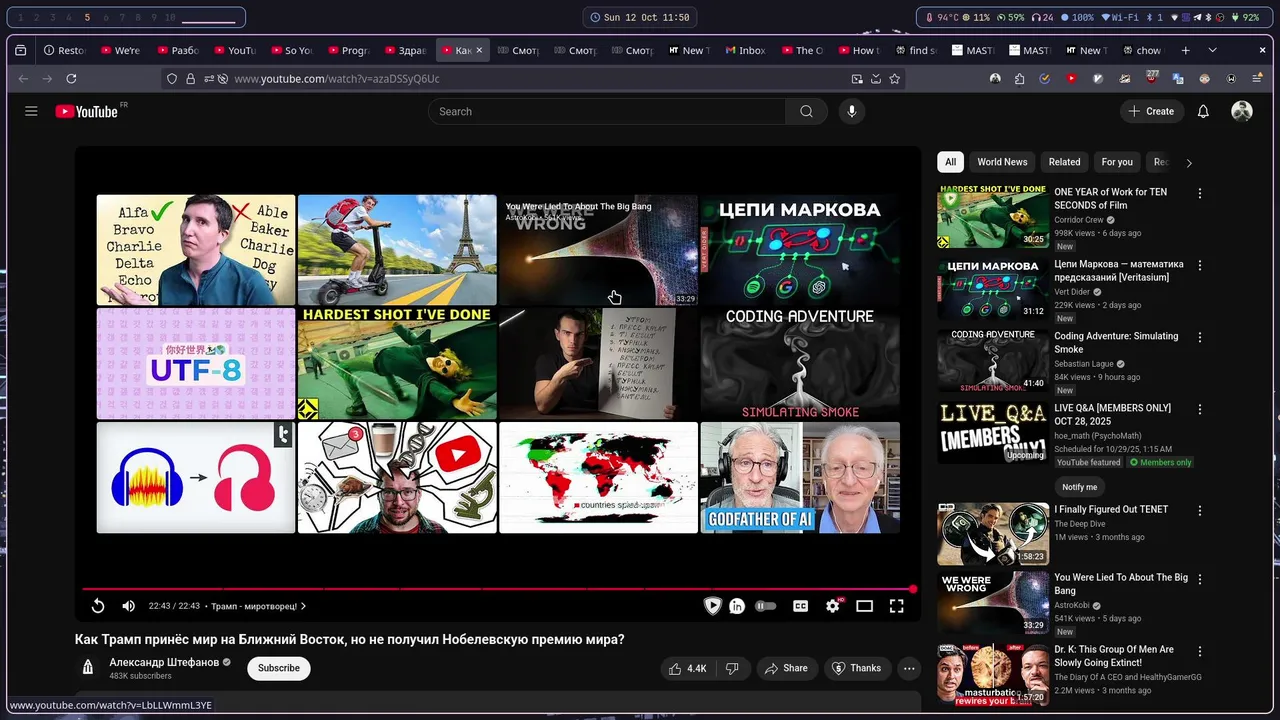Open the translate extension icon
This screenshot has height=720, width=1280.
point(1178,78)
